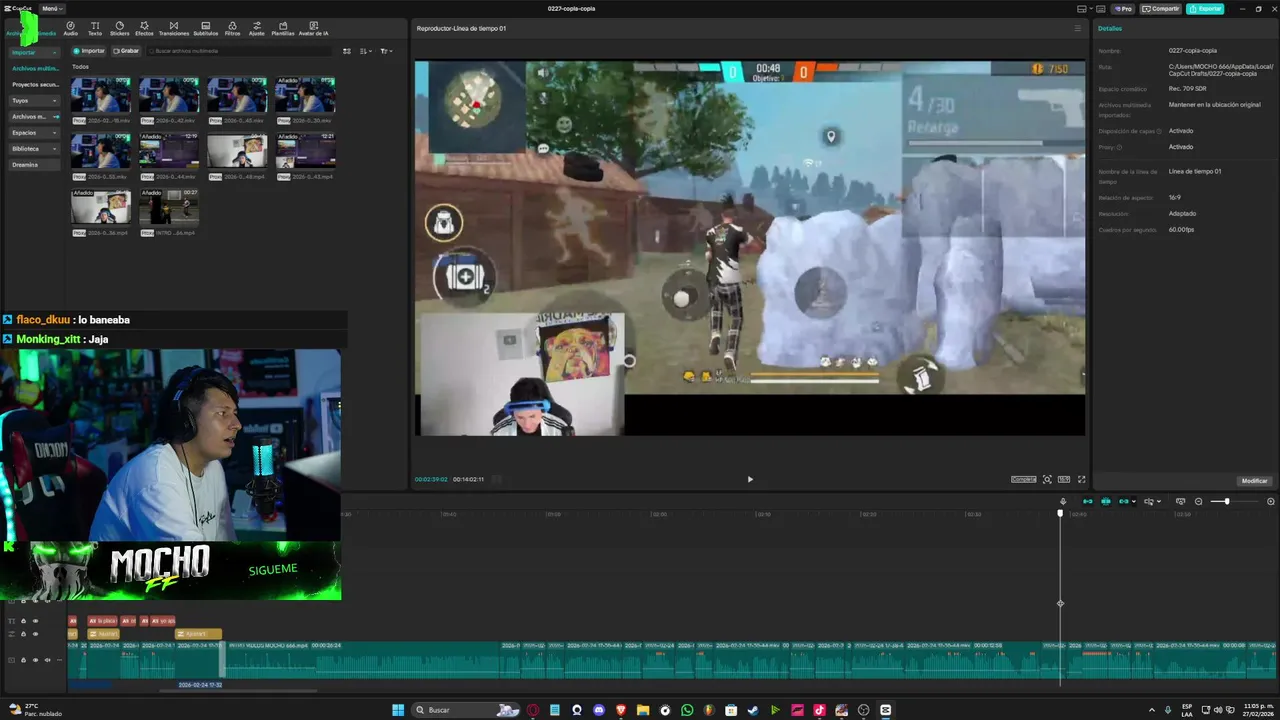Hide the main video track with eye icon

[35, 660]
